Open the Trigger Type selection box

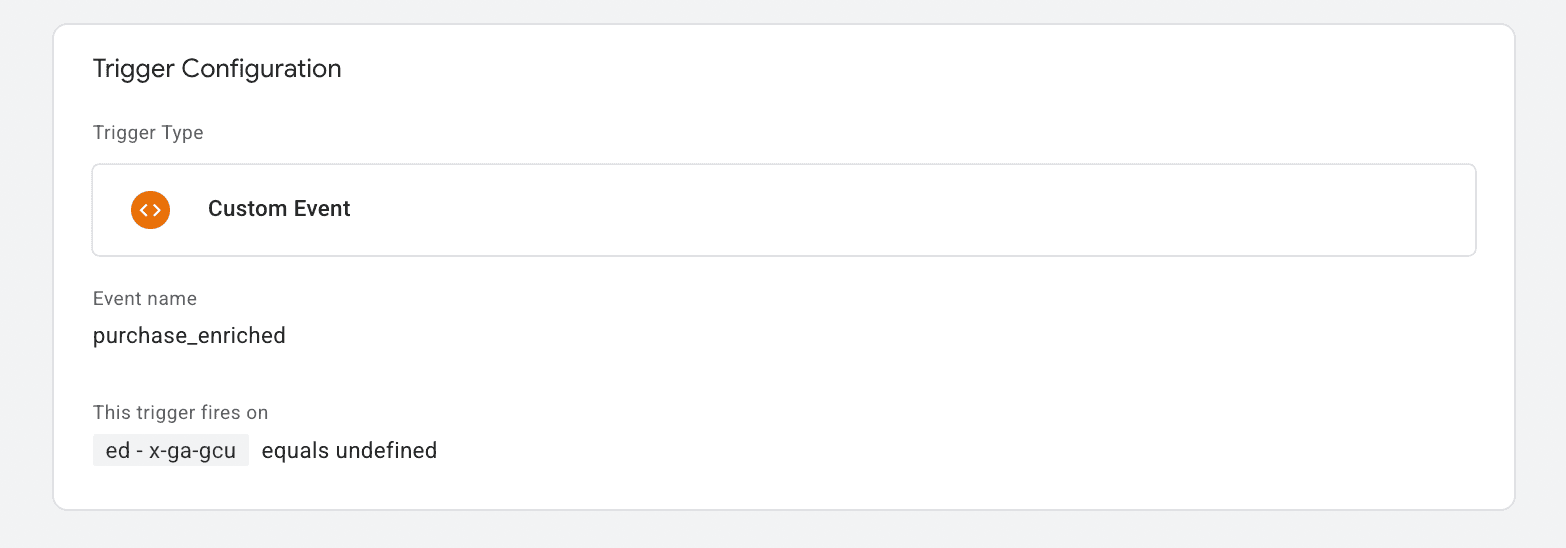click(783, 210)
